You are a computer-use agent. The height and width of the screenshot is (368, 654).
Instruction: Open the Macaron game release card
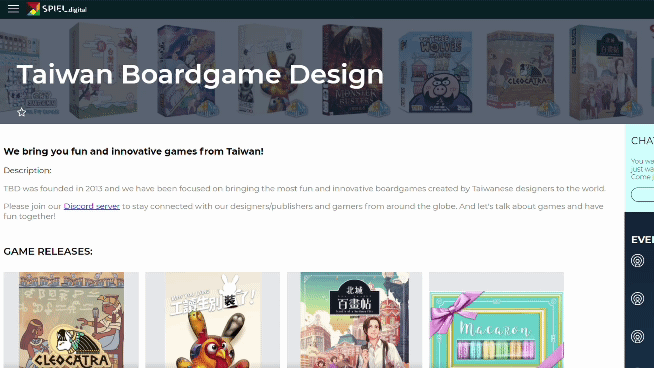[496, 320]
